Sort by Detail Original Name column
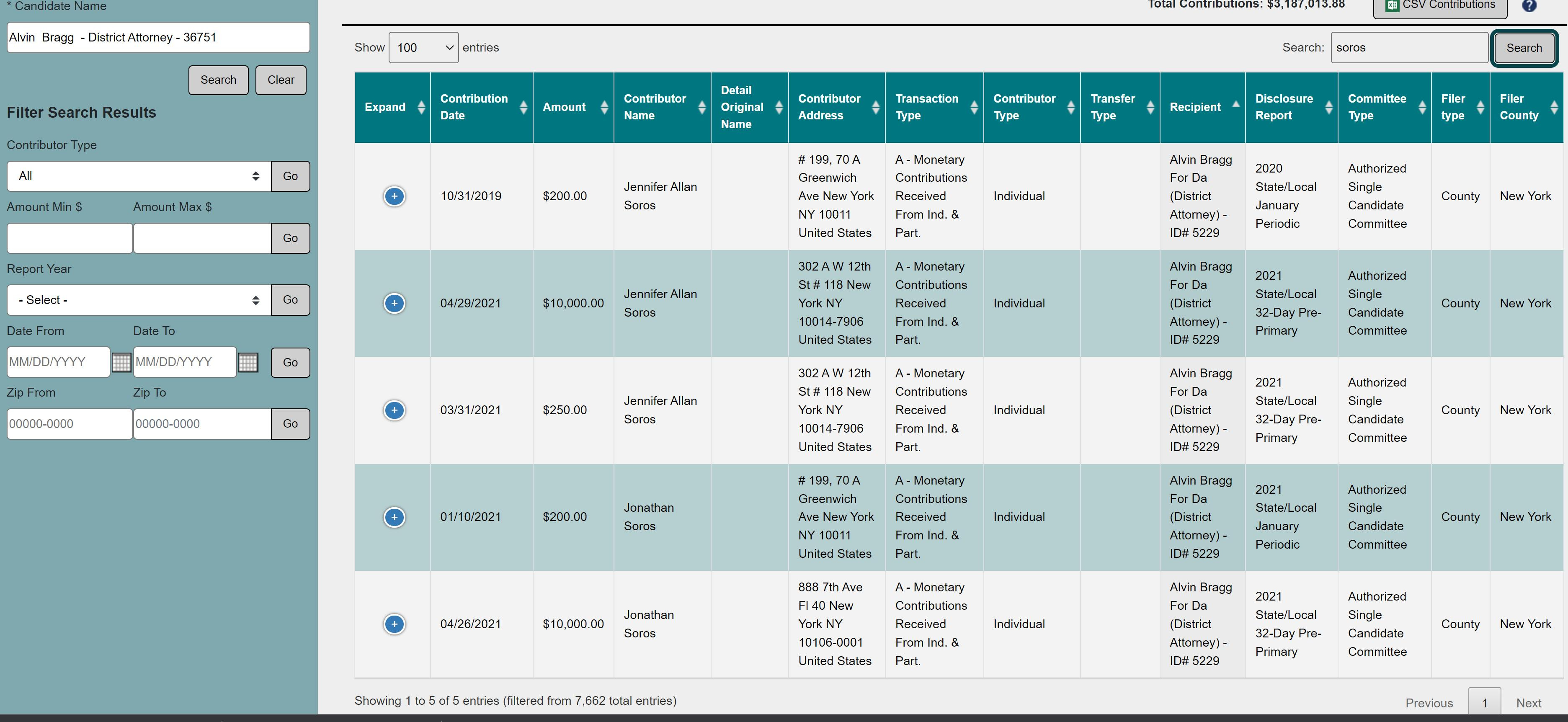 pyautogui.click(x=749, y=107)
